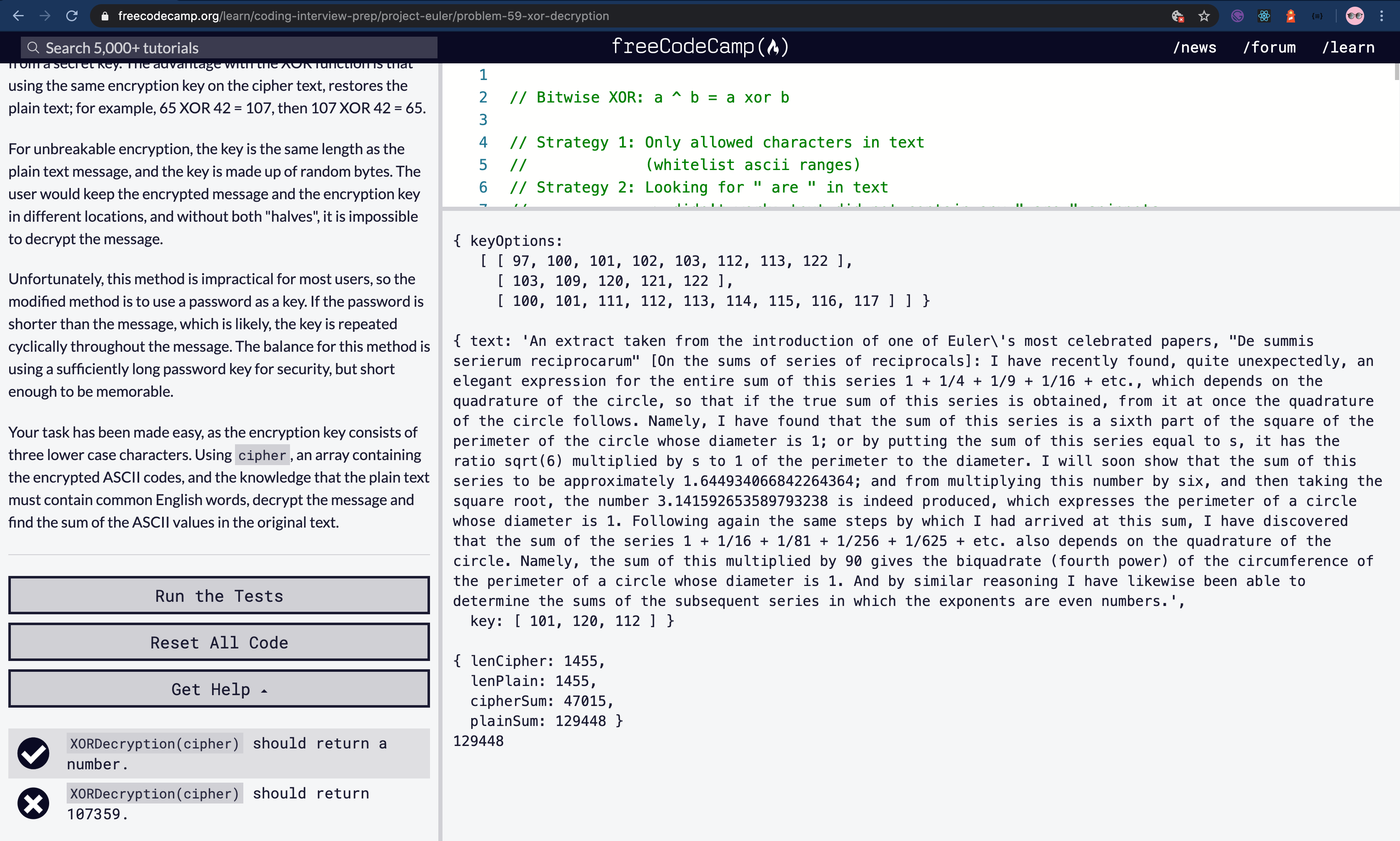Open the JSON formatter extension icon

tap(1318, 16)
